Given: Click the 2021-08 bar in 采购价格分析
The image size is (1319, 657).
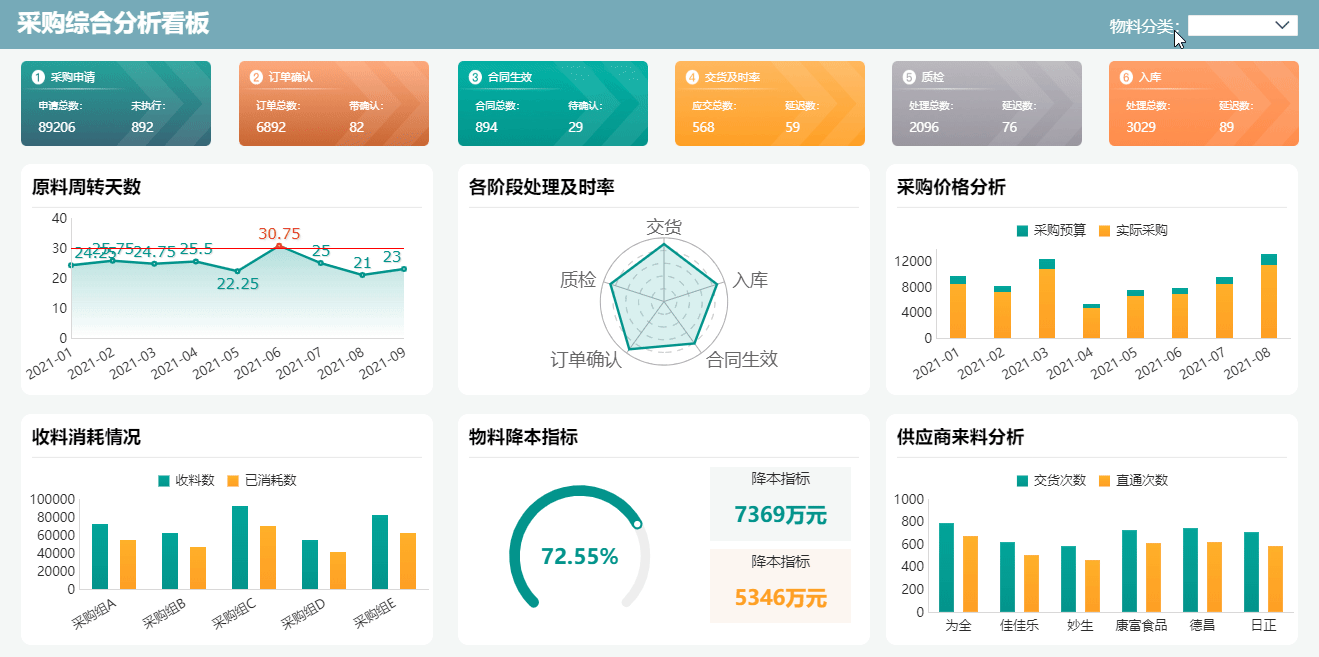Looking at the screenshot, I should [x=1269, y=296].
